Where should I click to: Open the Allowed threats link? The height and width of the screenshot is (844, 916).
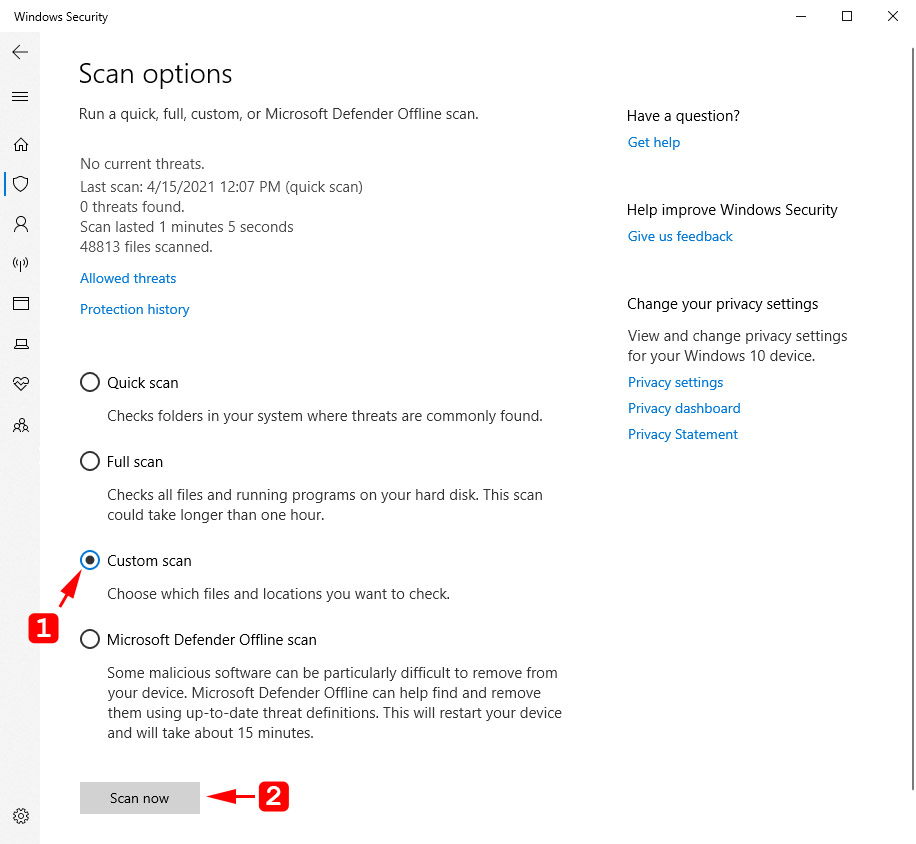pos(128,279)
